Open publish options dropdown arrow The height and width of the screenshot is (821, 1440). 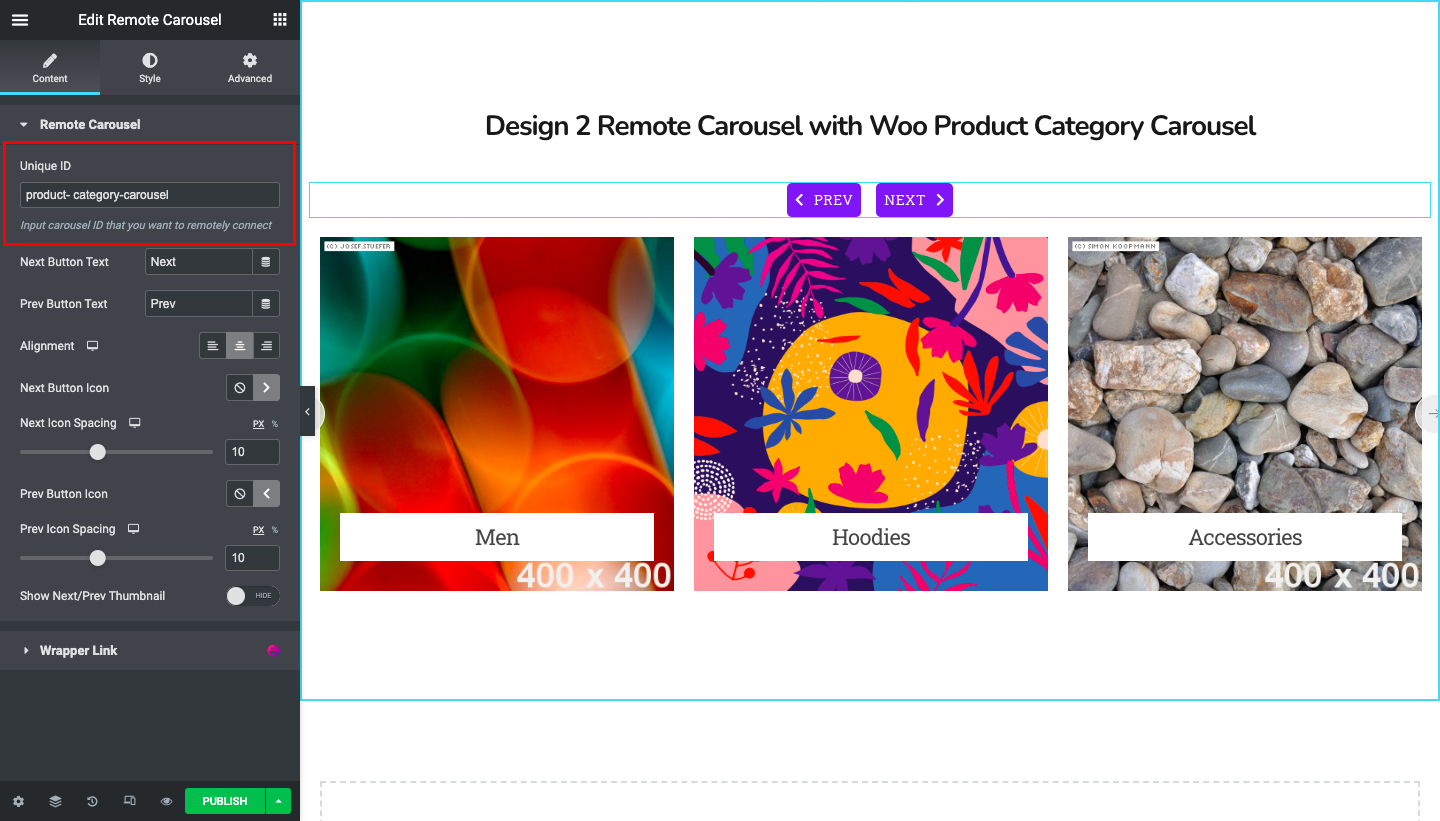(x=278, y=800)
